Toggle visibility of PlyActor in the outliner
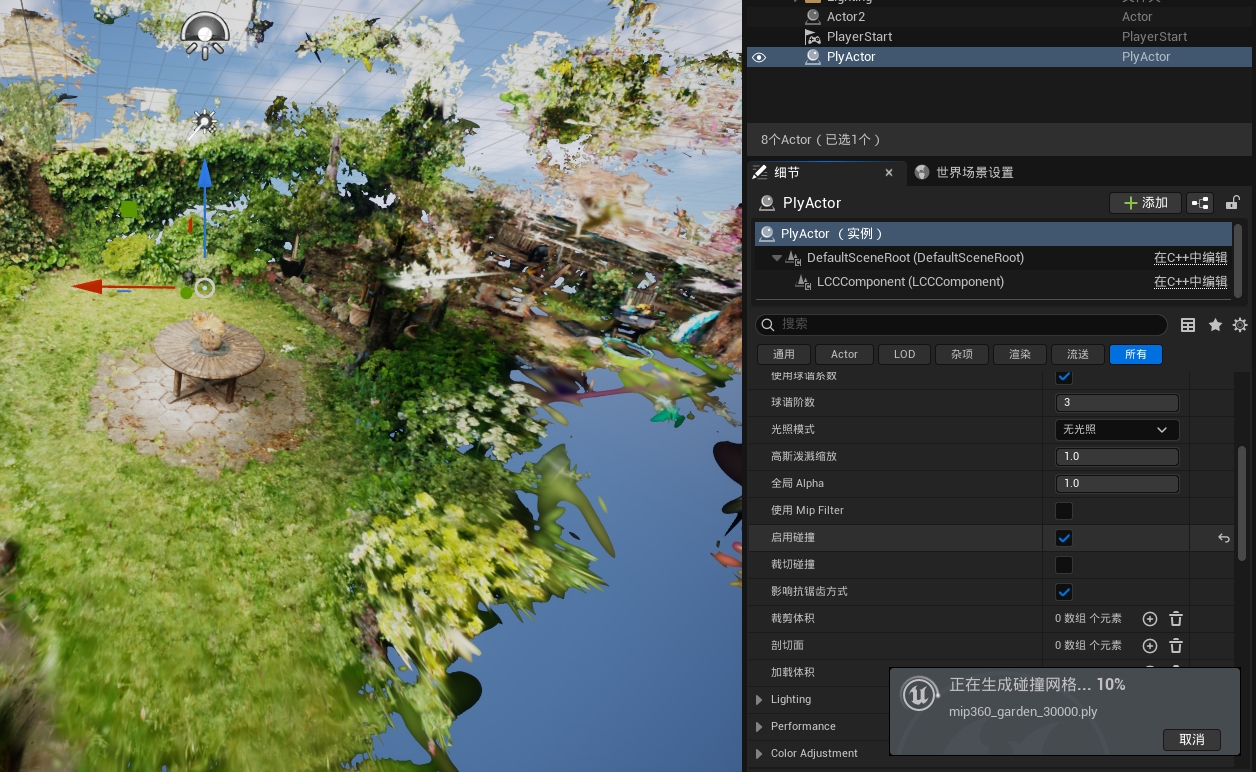 (759, 57)
